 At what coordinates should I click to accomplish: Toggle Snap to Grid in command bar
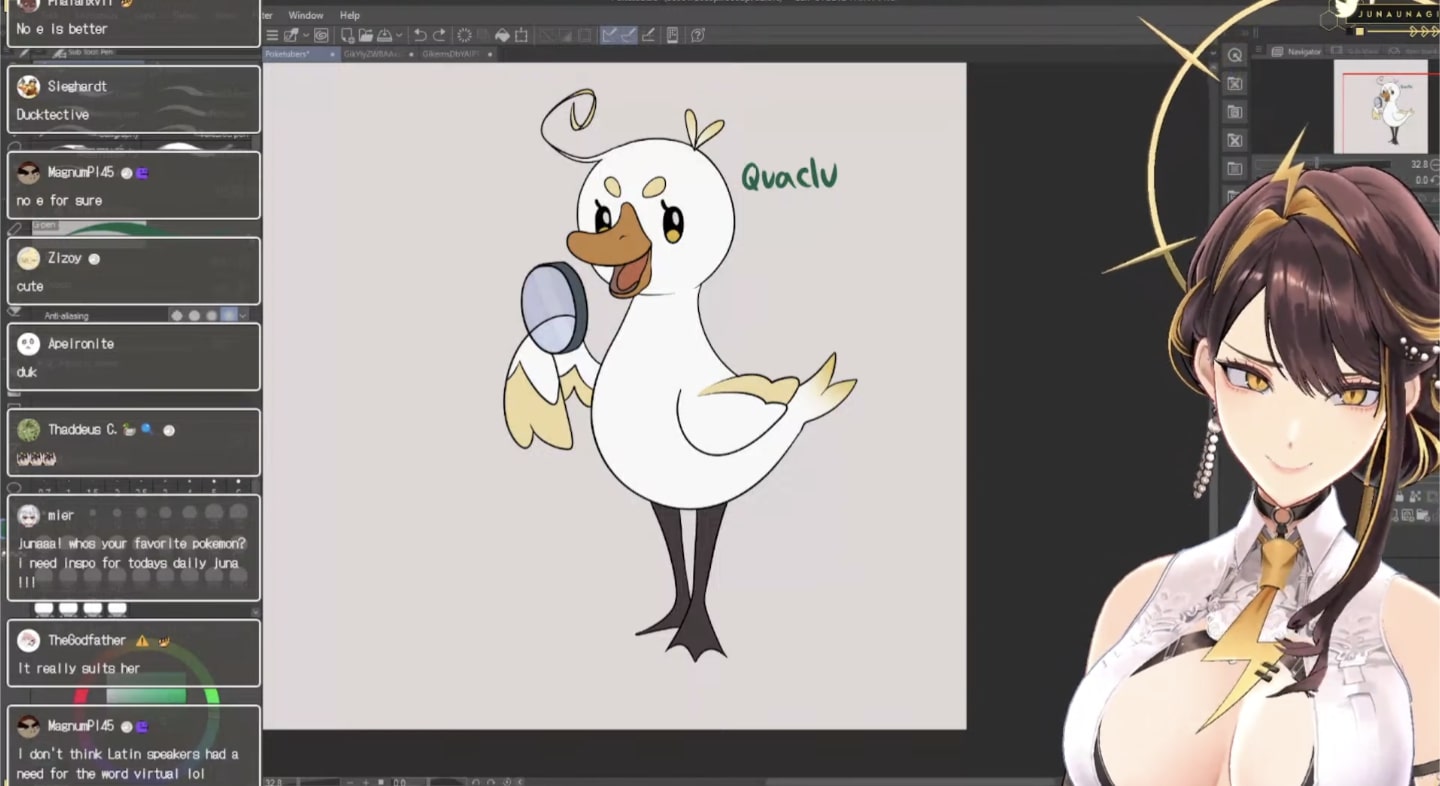coord(648,35)
